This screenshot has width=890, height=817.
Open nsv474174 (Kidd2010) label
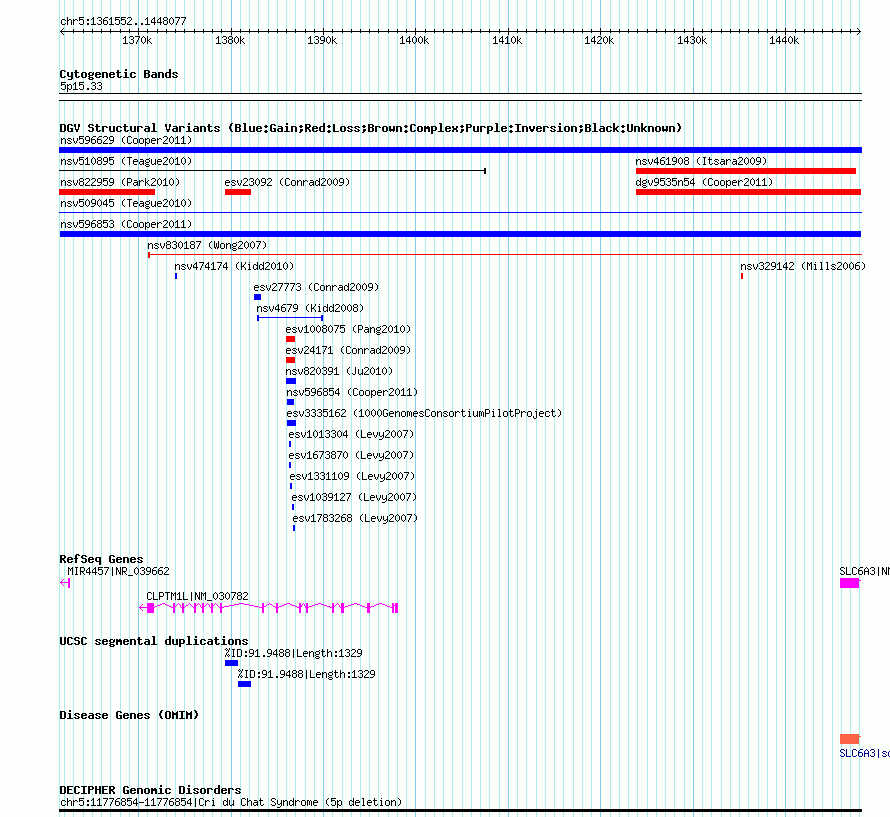[x=234, y=266]
